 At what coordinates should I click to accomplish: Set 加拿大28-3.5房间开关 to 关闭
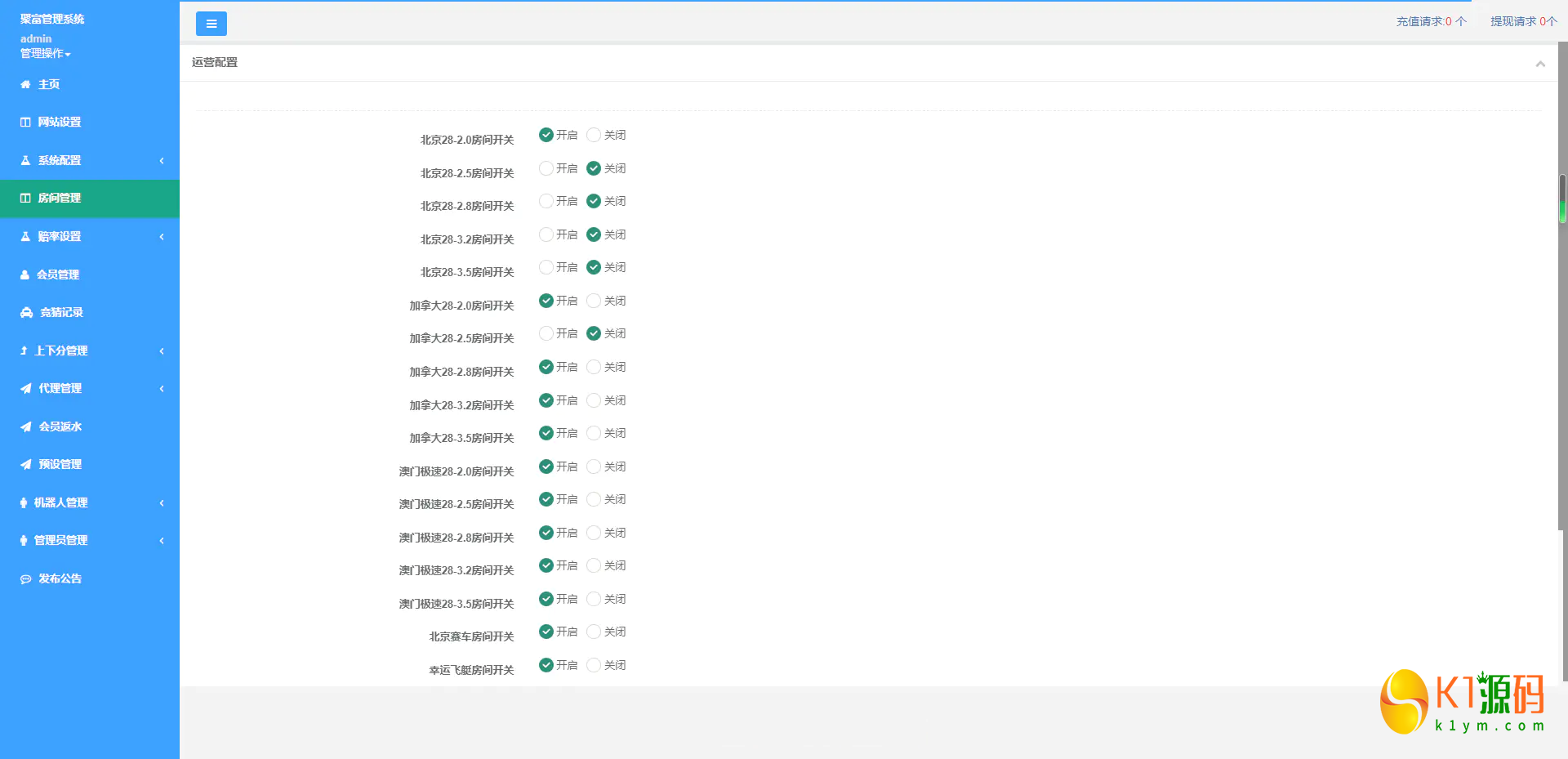point(594,433)
